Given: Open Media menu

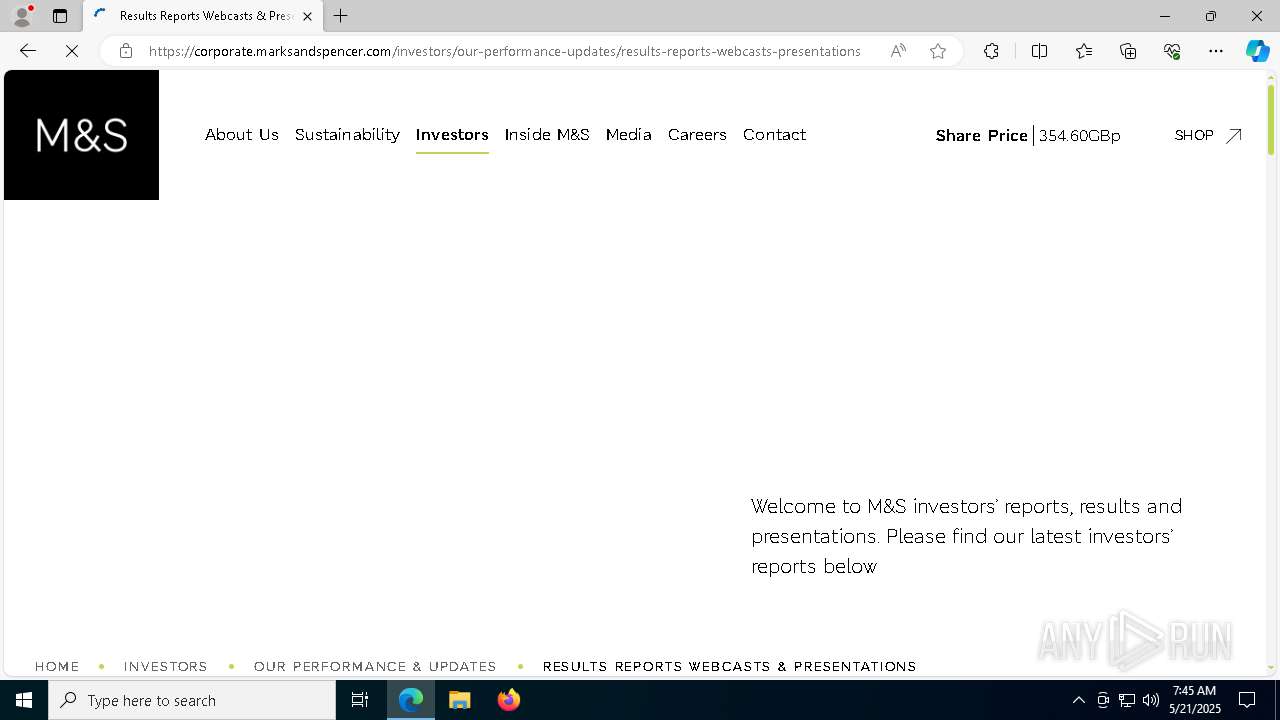Looking at the screenshot, I should click(629, 135).
